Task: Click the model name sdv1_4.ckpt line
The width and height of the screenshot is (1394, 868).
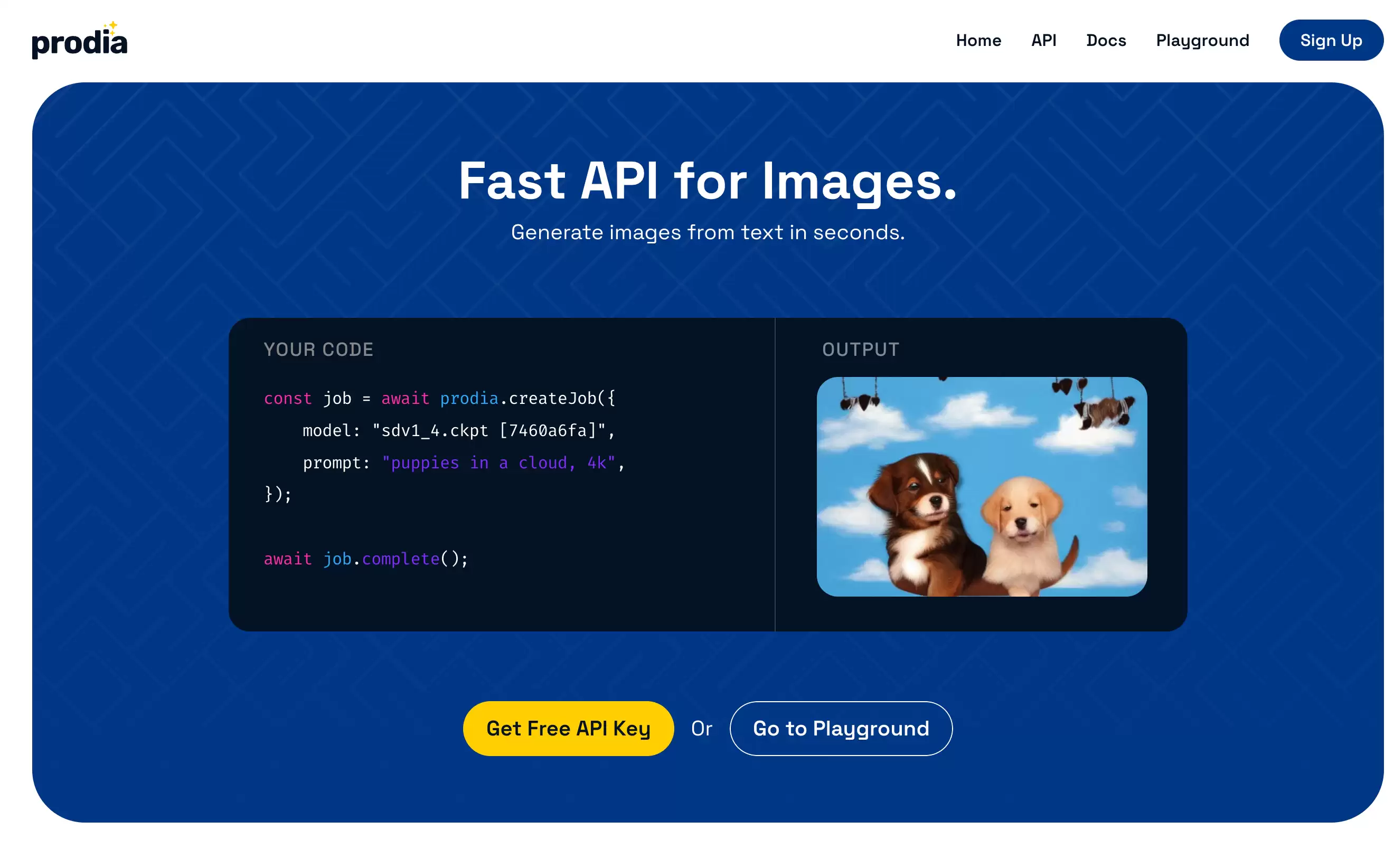Action: pyautogui.click(x=458, y=430)
